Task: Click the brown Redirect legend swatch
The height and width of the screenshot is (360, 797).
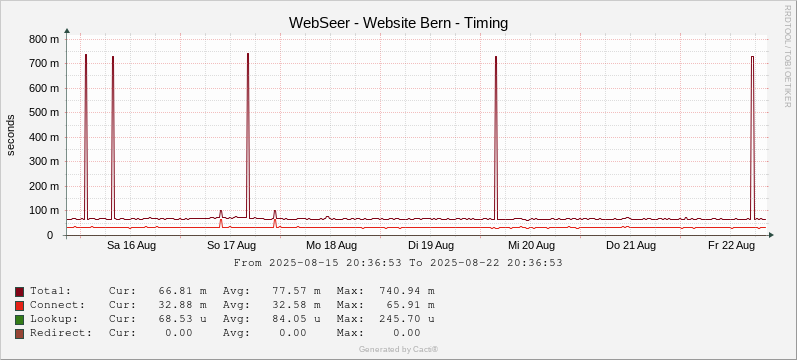Action: click(19, 334)
